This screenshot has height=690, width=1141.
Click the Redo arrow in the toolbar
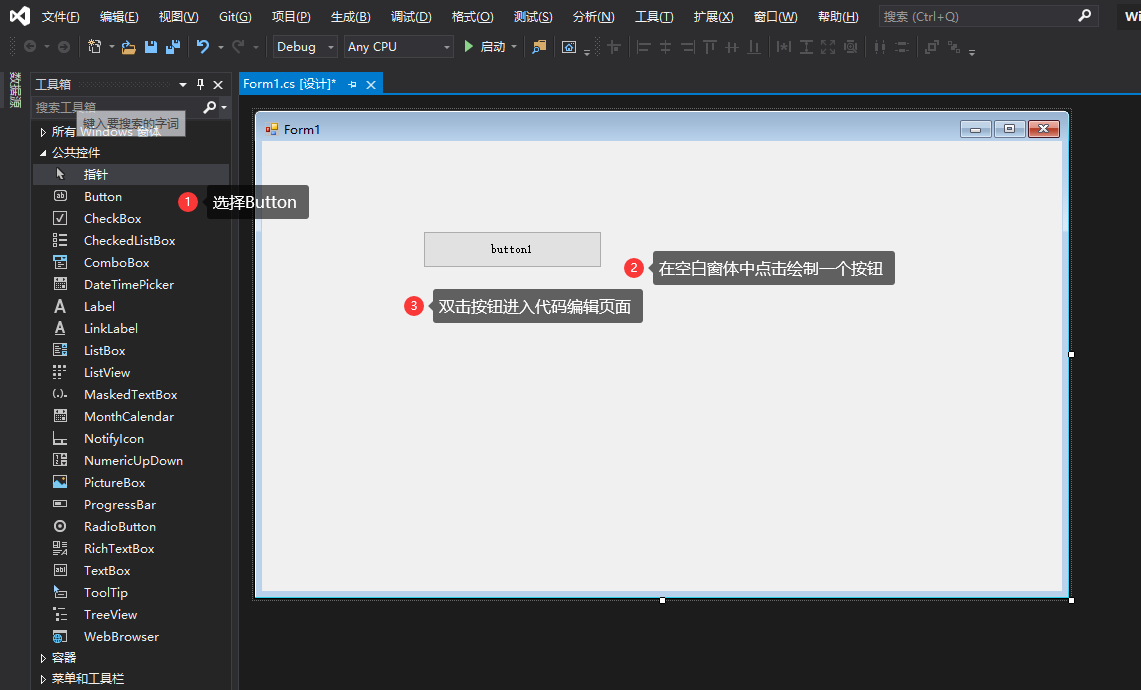(238, 47)
